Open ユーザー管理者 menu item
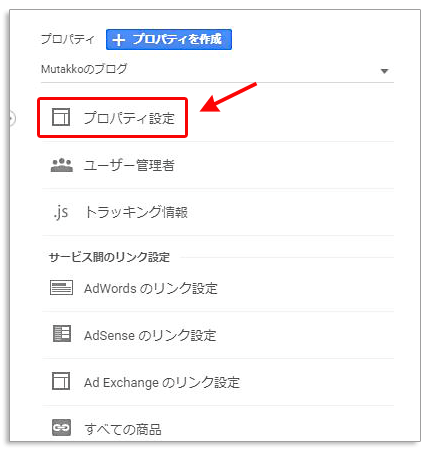This screenshot has height=451, width=430. coord(217,165)
